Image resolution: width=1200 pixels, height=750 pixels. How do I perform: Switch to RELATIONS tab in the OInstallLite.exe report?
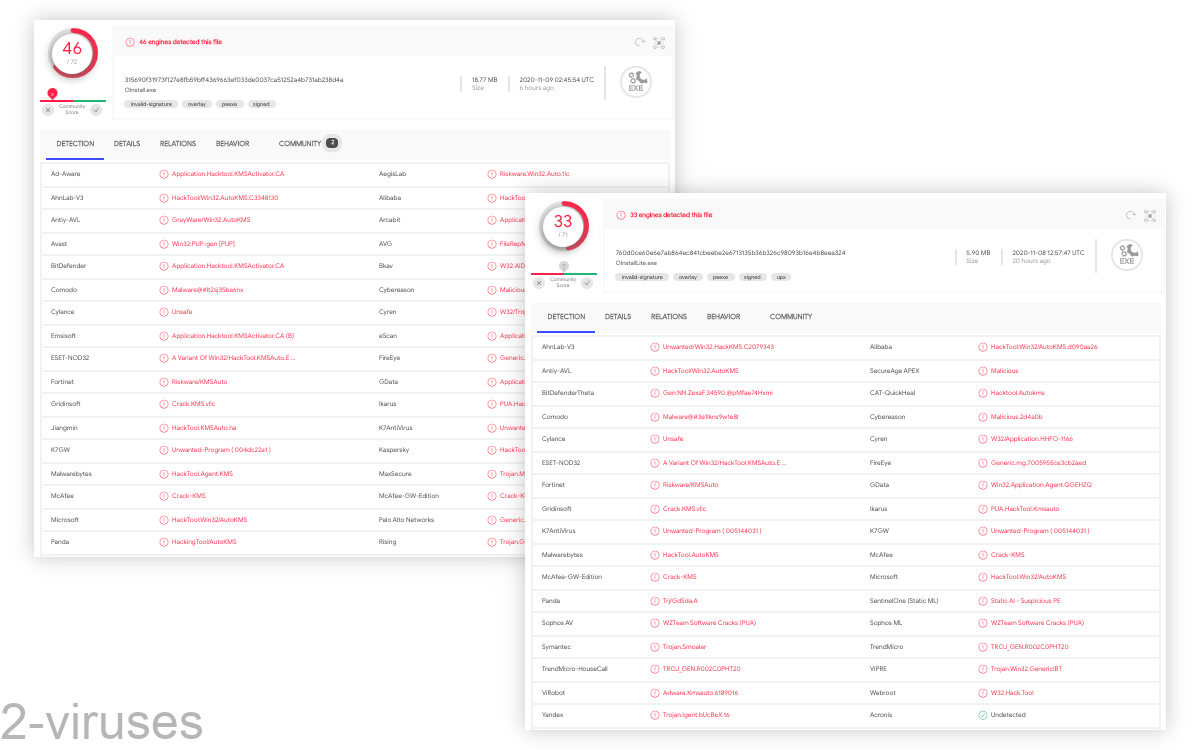point(669,317)
